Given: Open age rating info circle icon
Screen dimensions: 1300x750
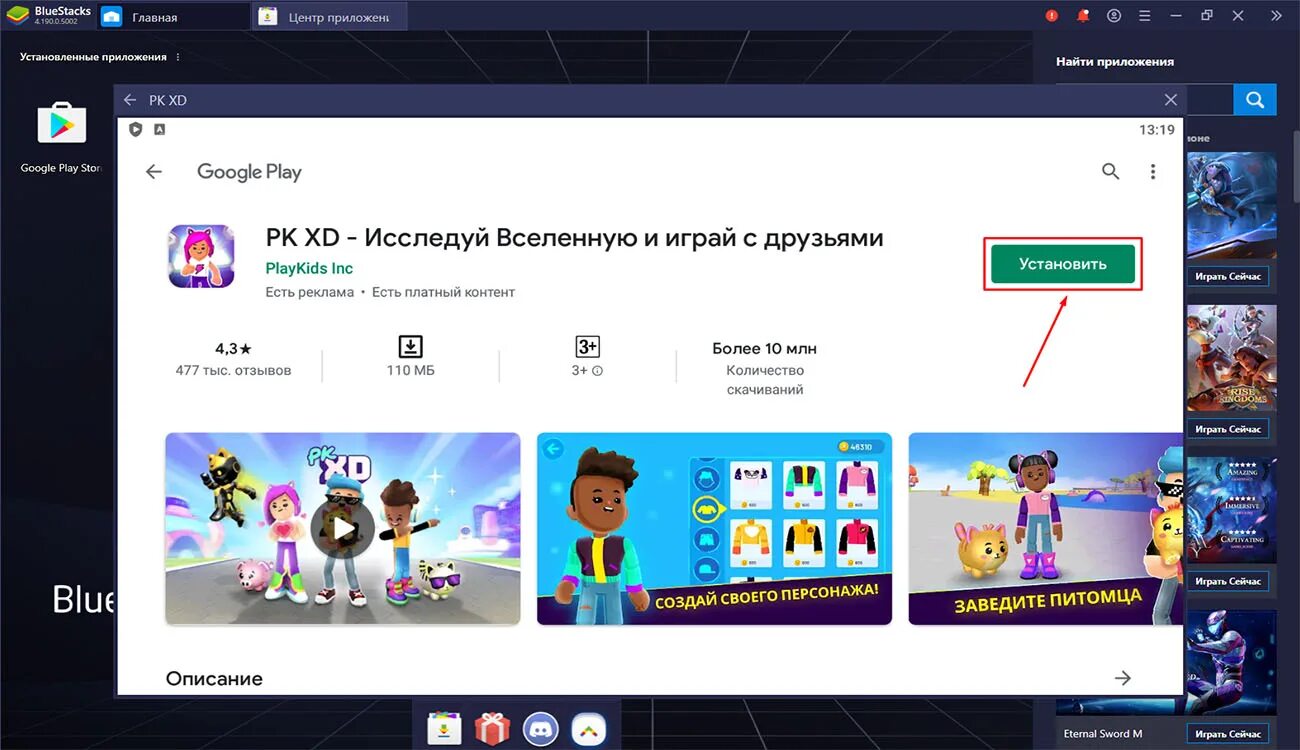Looking at the screenshot, I should [597, 371].
